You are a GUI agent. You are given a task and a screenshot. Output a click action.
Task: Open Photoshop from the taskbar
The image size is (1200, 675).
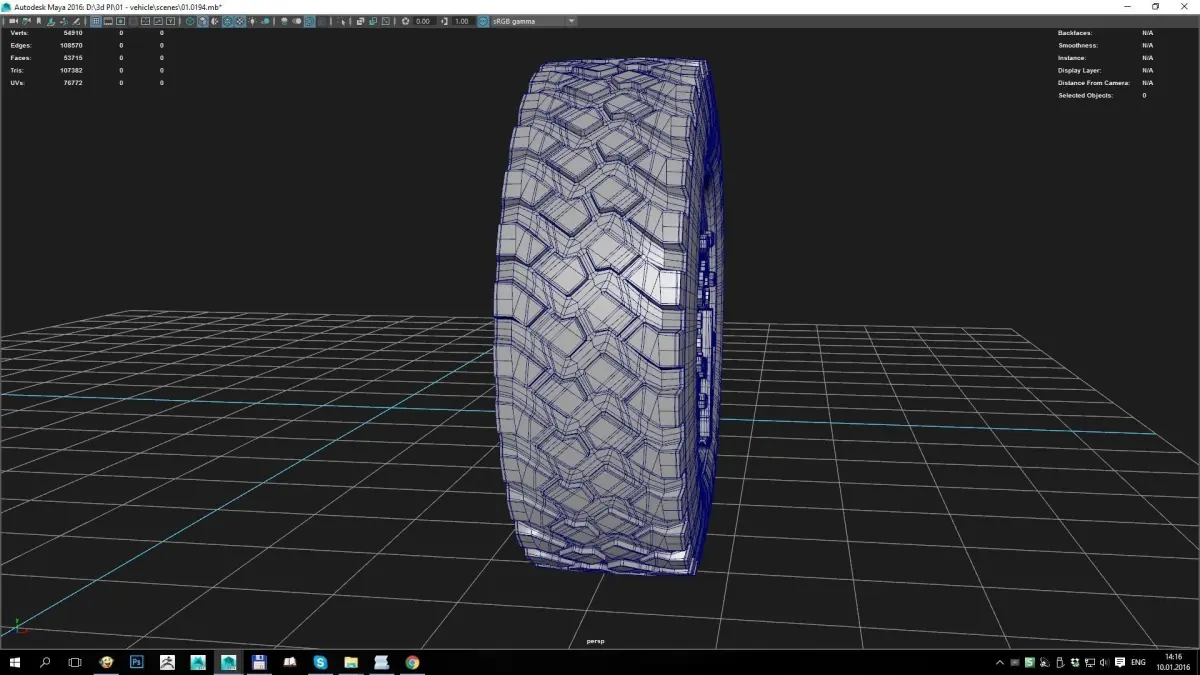pyautogui.click(x=136, y=662)
